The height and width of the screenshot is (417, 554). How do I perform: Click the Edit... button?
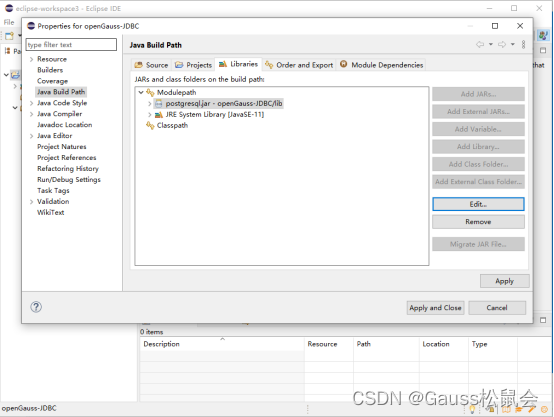pos(478,204)
